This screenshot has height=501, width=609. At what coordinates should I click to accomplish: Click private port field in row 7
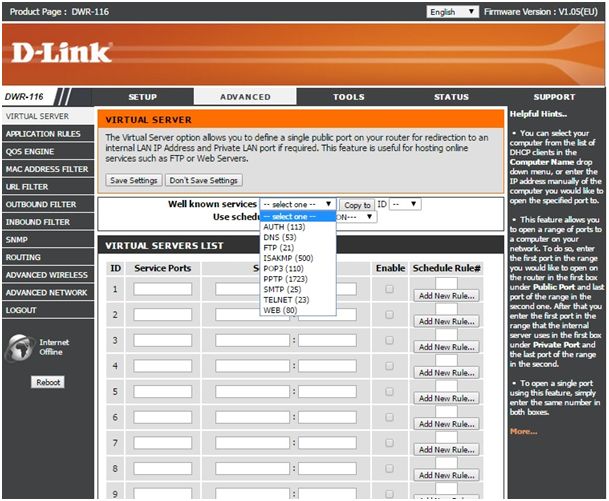(327, 443)
